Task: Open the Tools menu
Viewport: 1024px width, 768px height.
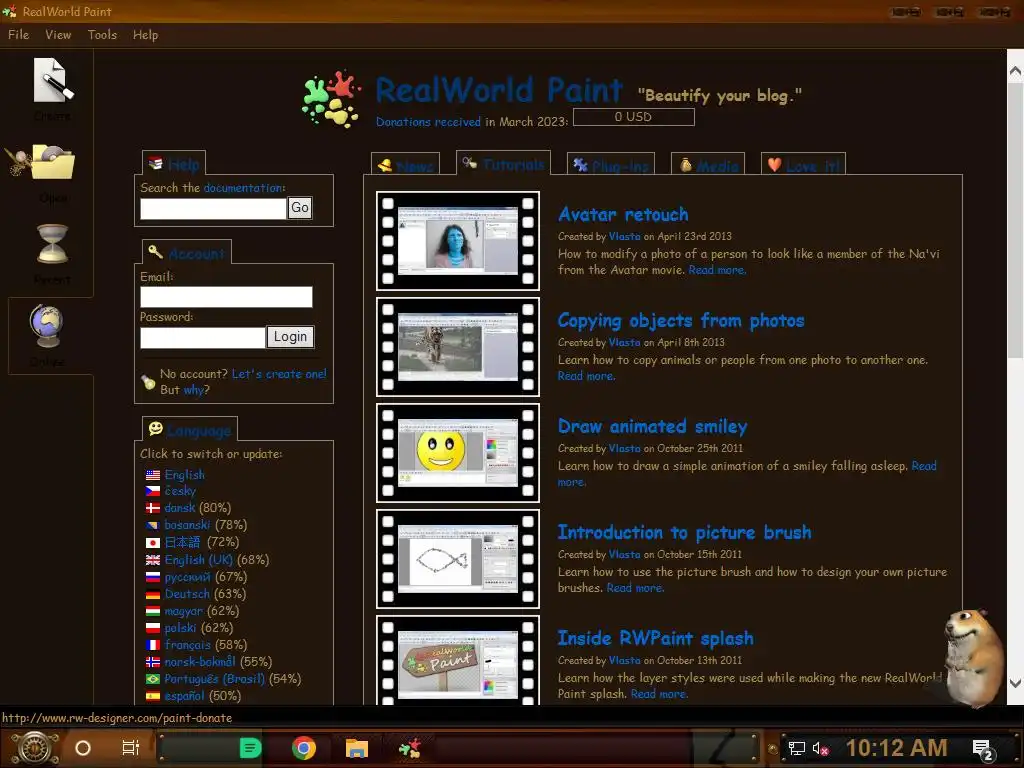Action: [x=103, y=35]
